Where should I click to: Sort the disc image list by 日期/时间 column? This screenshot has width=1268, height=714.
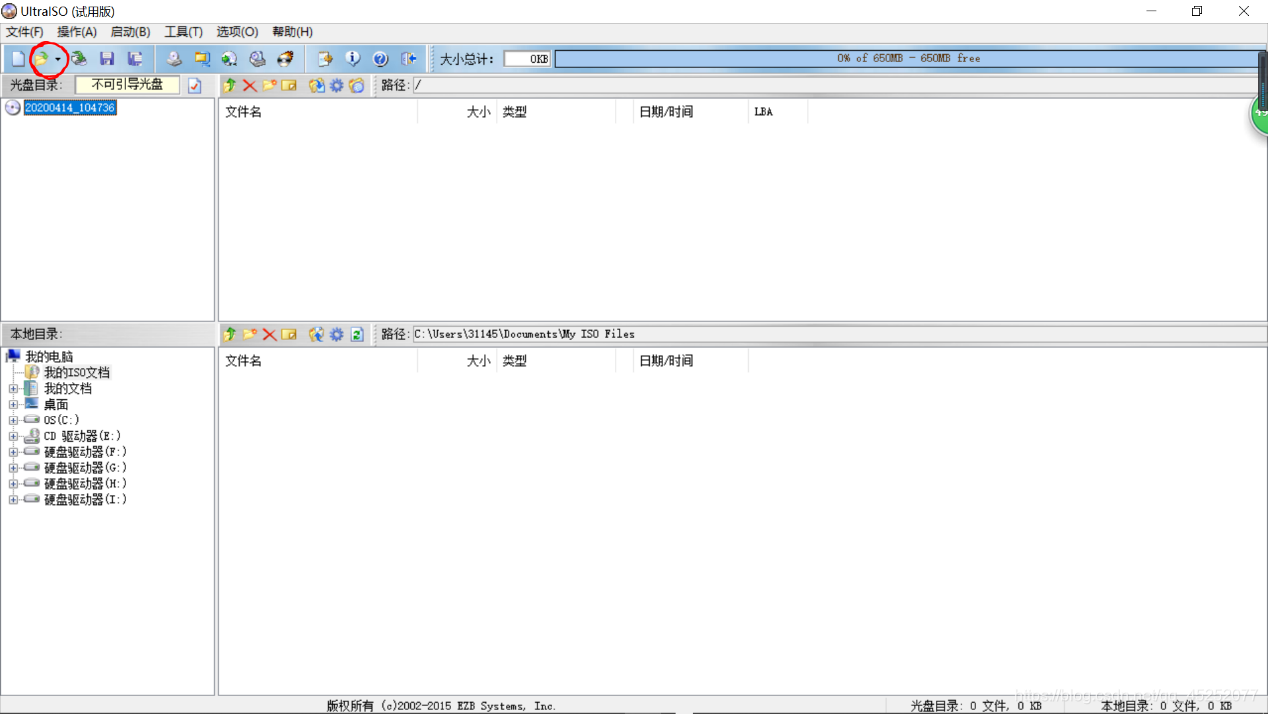point(690,112)
